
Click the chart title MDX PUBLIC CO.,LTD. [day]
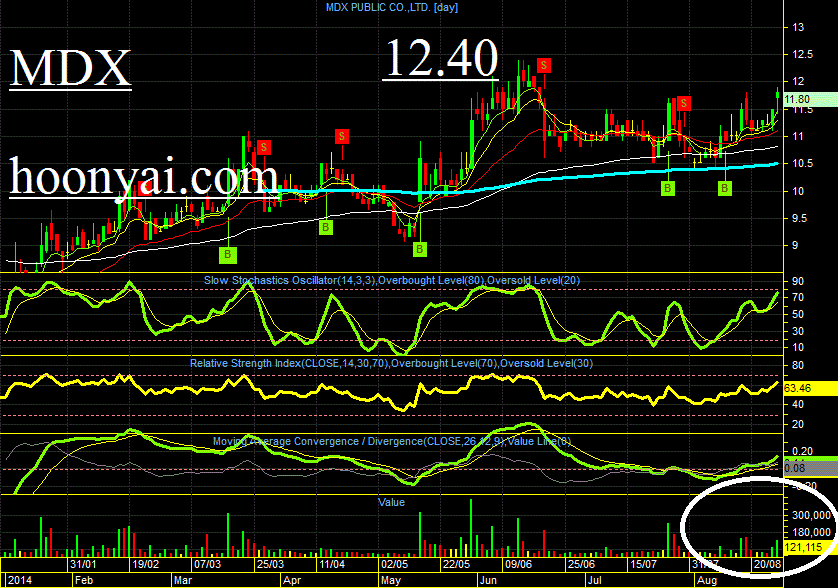392,7
